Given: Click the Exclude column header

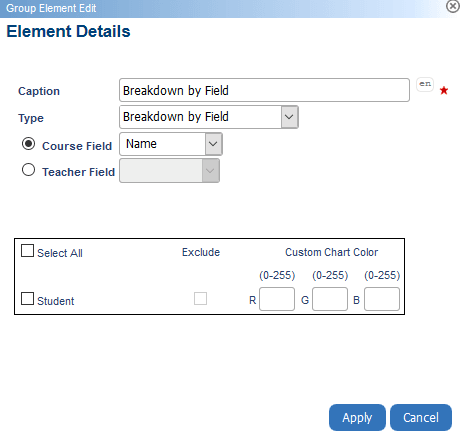Looking at the screenshot, I should pos(201,252).
